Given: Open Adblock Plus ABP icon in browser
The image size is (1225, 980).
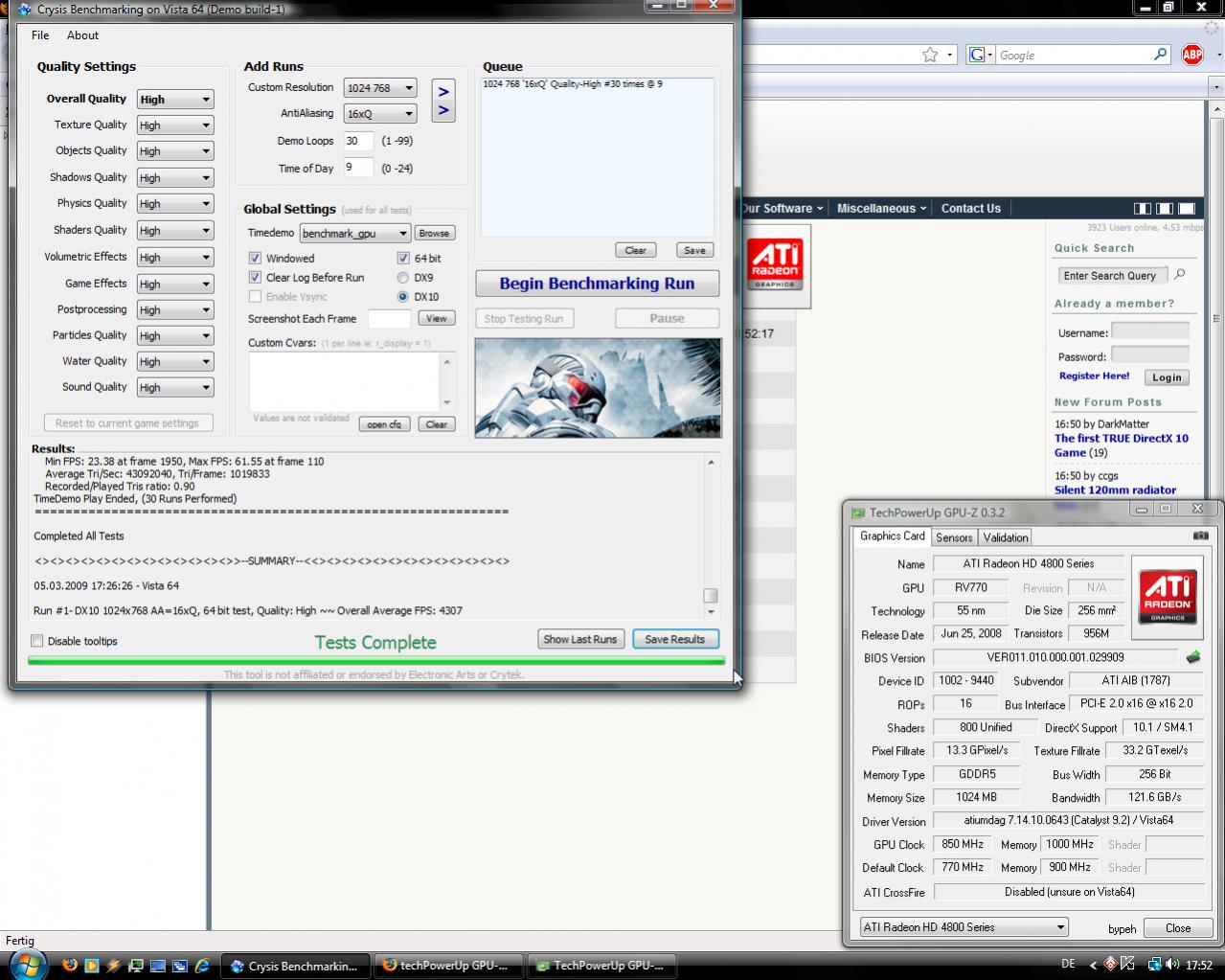Looking at the screenshot, I should click(1192, 55).
